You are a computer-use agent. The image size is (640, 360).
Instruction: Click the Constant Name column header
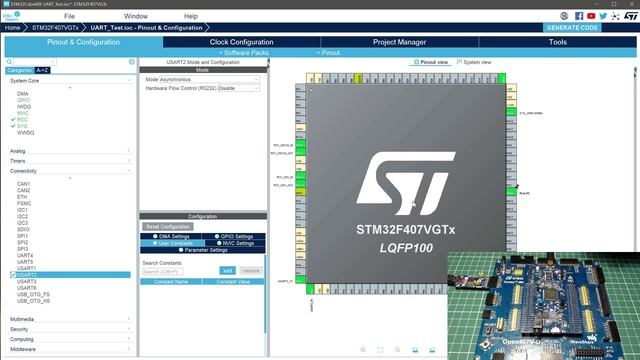tap(171, 282)
